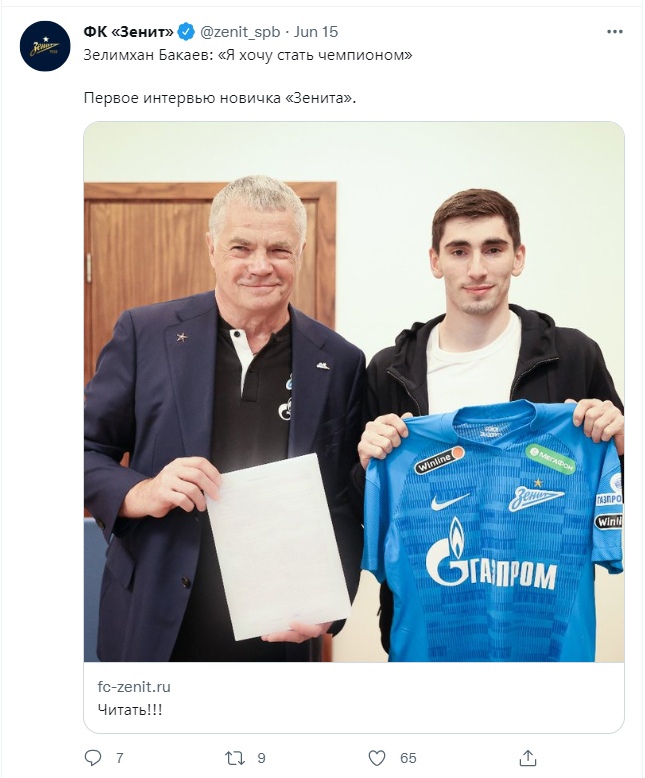Screen dimensions: 645x778
Task: Open the link card photo thumbnail
Action: coord(354,391)
